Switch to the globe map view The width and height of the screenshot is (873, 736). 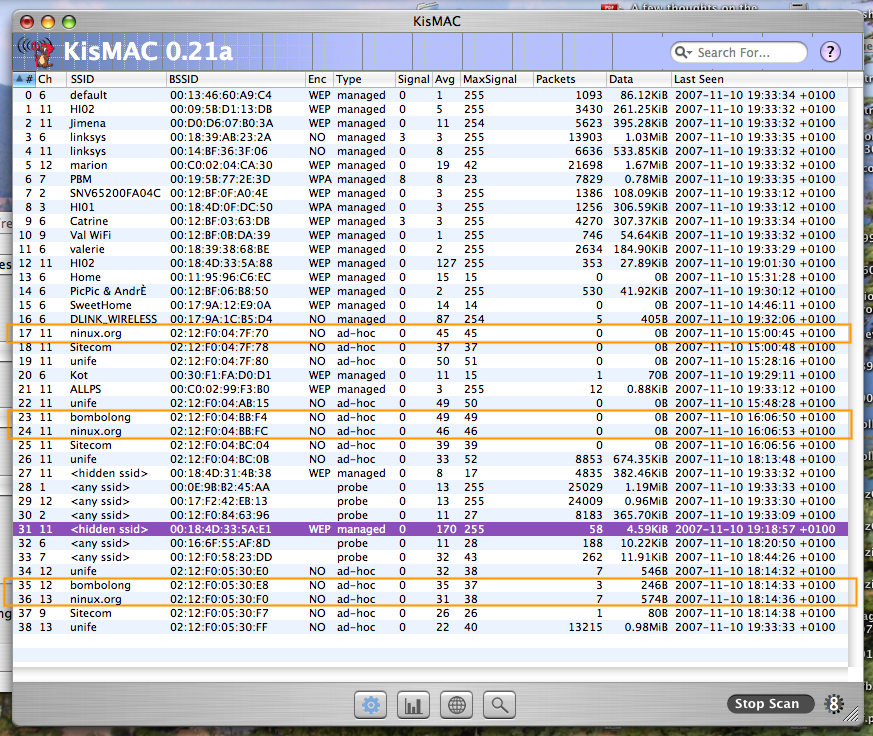pyautogui.click(x=456, y=705)
